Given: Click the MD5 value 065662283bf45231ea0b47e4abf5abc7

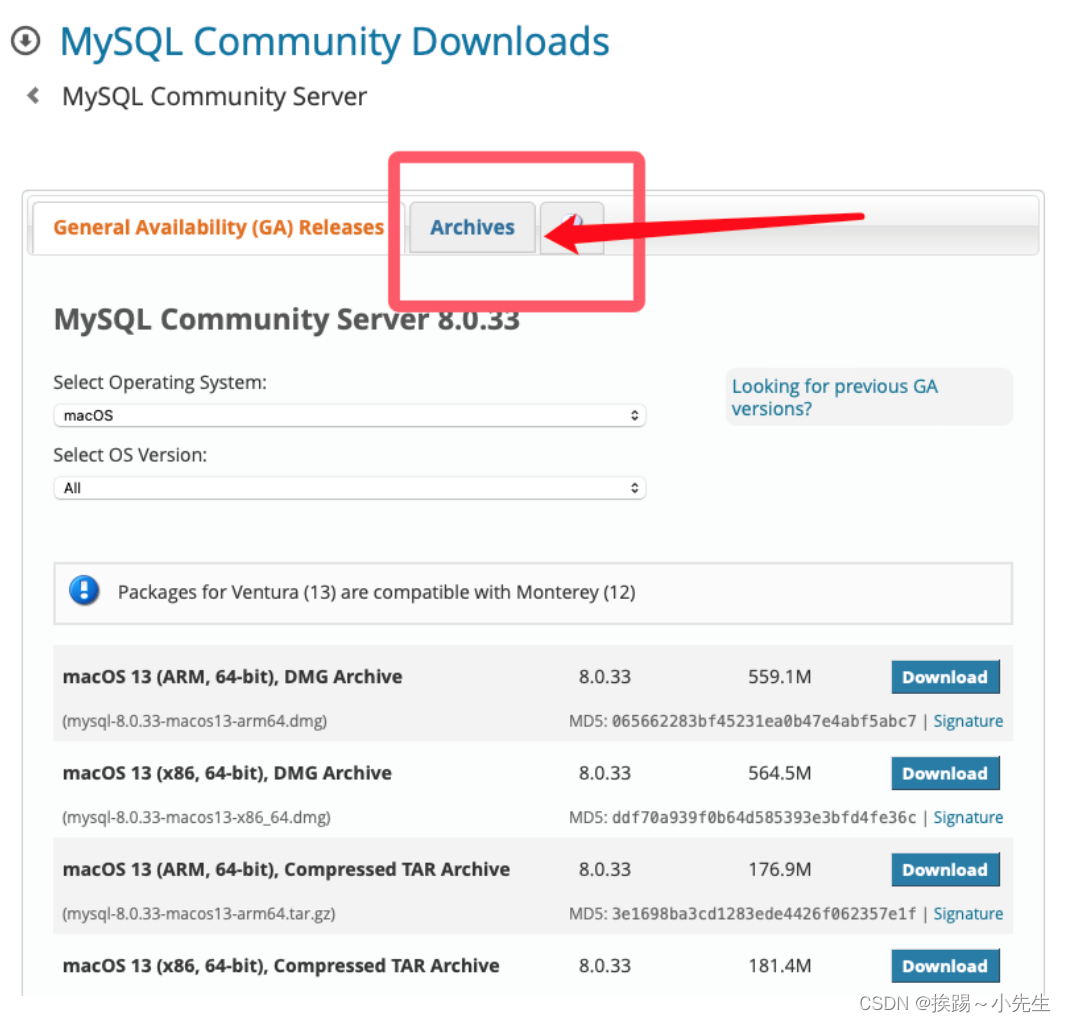Looking at the screenshot, I should pos(764,721).
